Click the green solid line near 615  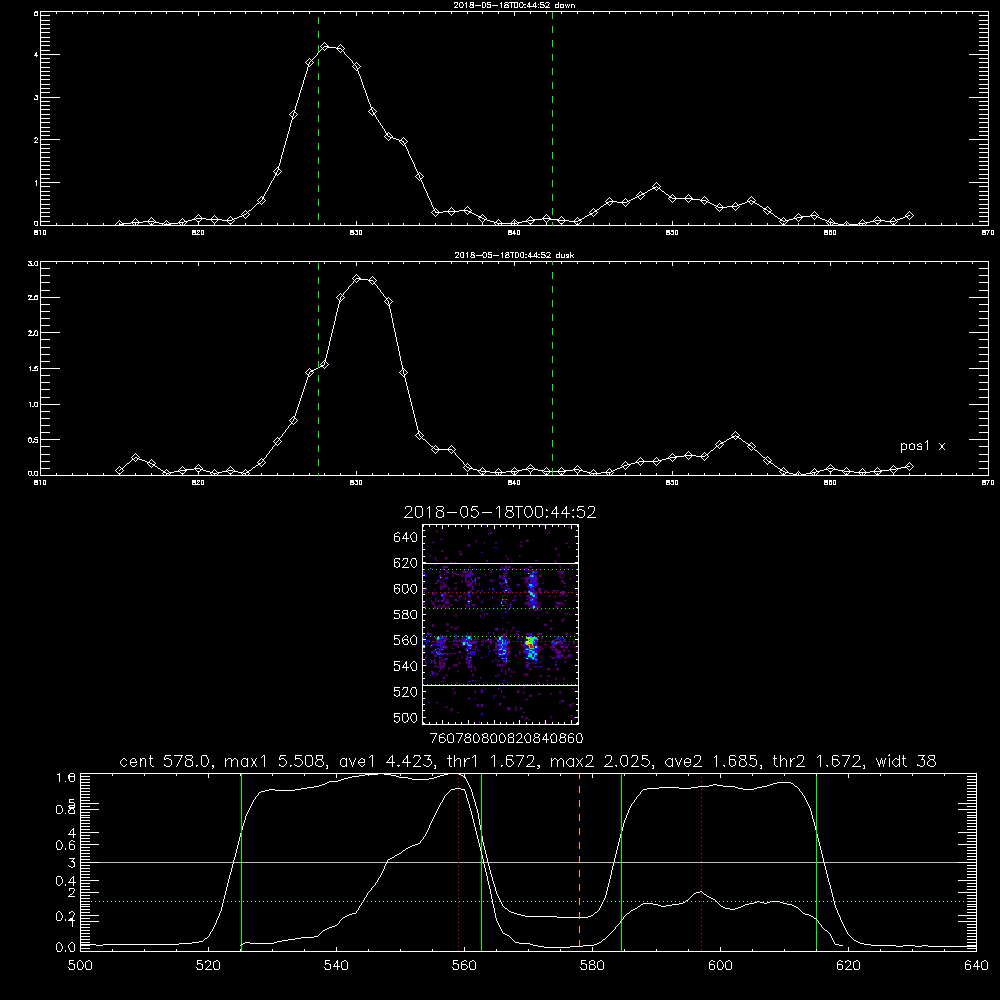point(816,860)
